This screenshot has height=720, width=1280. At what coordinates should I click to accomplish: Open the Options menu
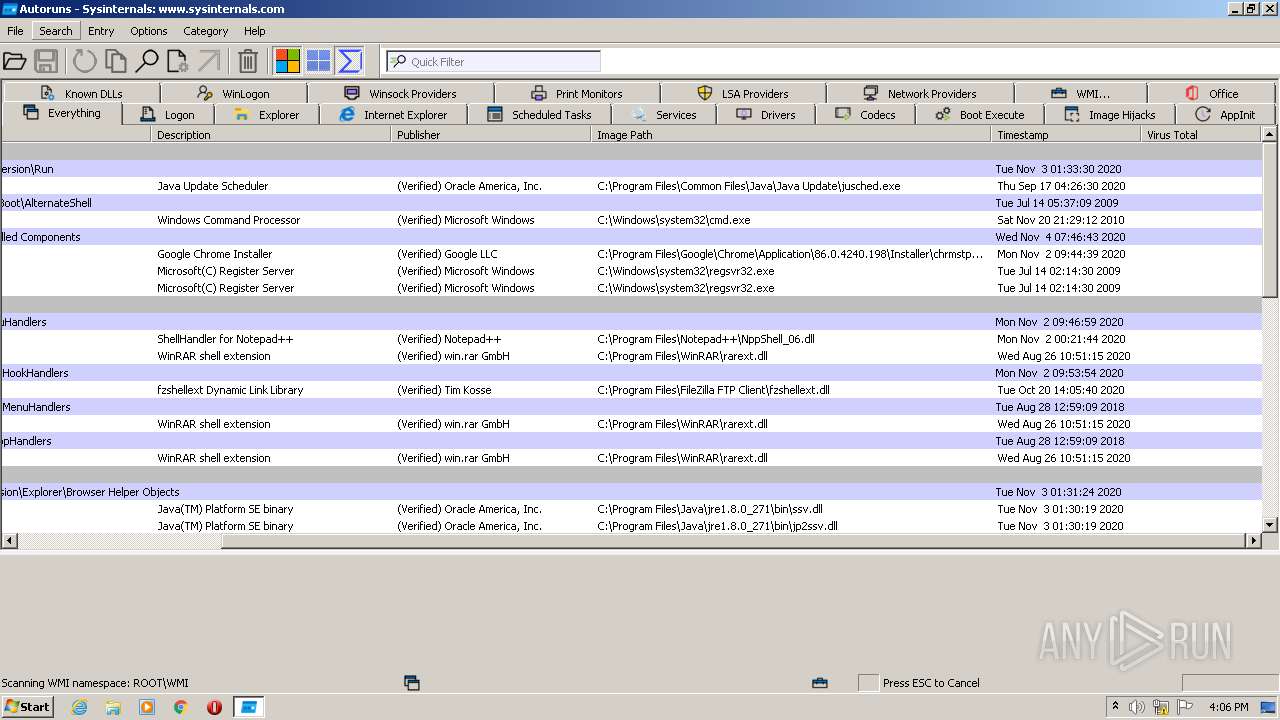[149, 31]
